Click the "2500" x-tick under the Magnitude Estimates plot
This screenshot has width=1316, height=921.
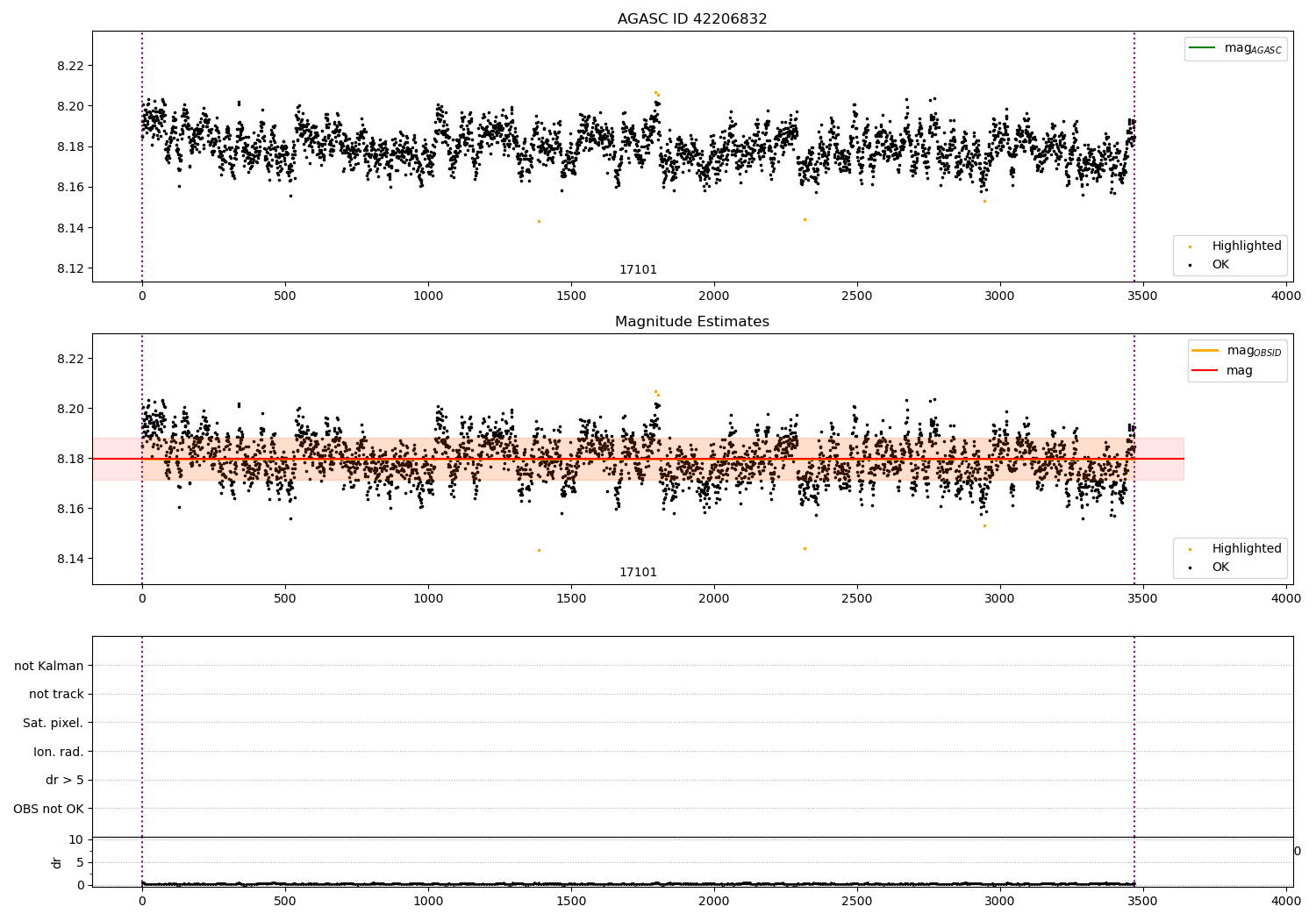coord(857,598)
